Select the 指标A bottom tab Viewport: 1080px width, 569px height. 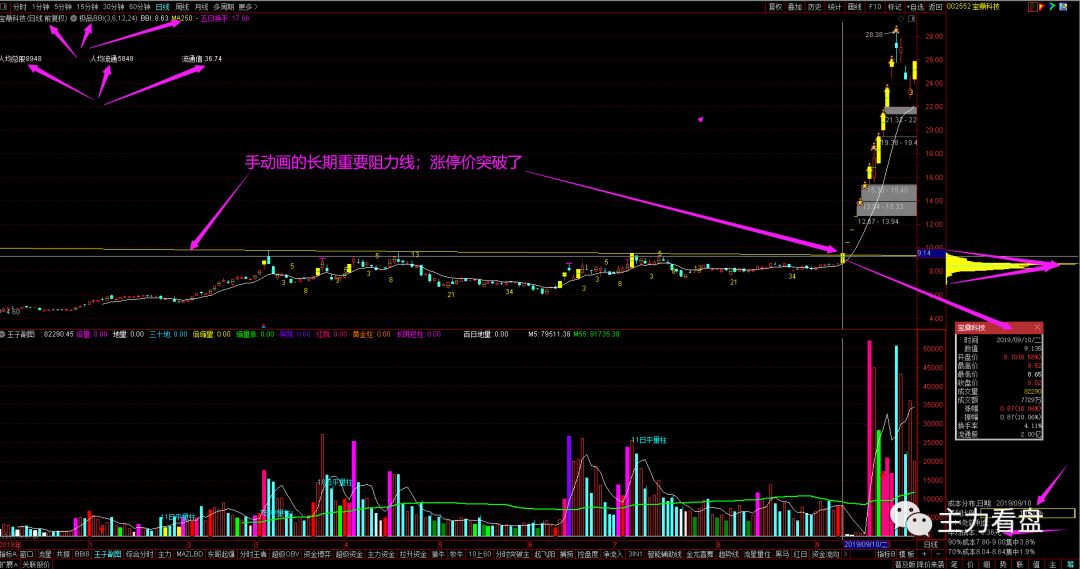pyautogui.click(x=8, y=555)
